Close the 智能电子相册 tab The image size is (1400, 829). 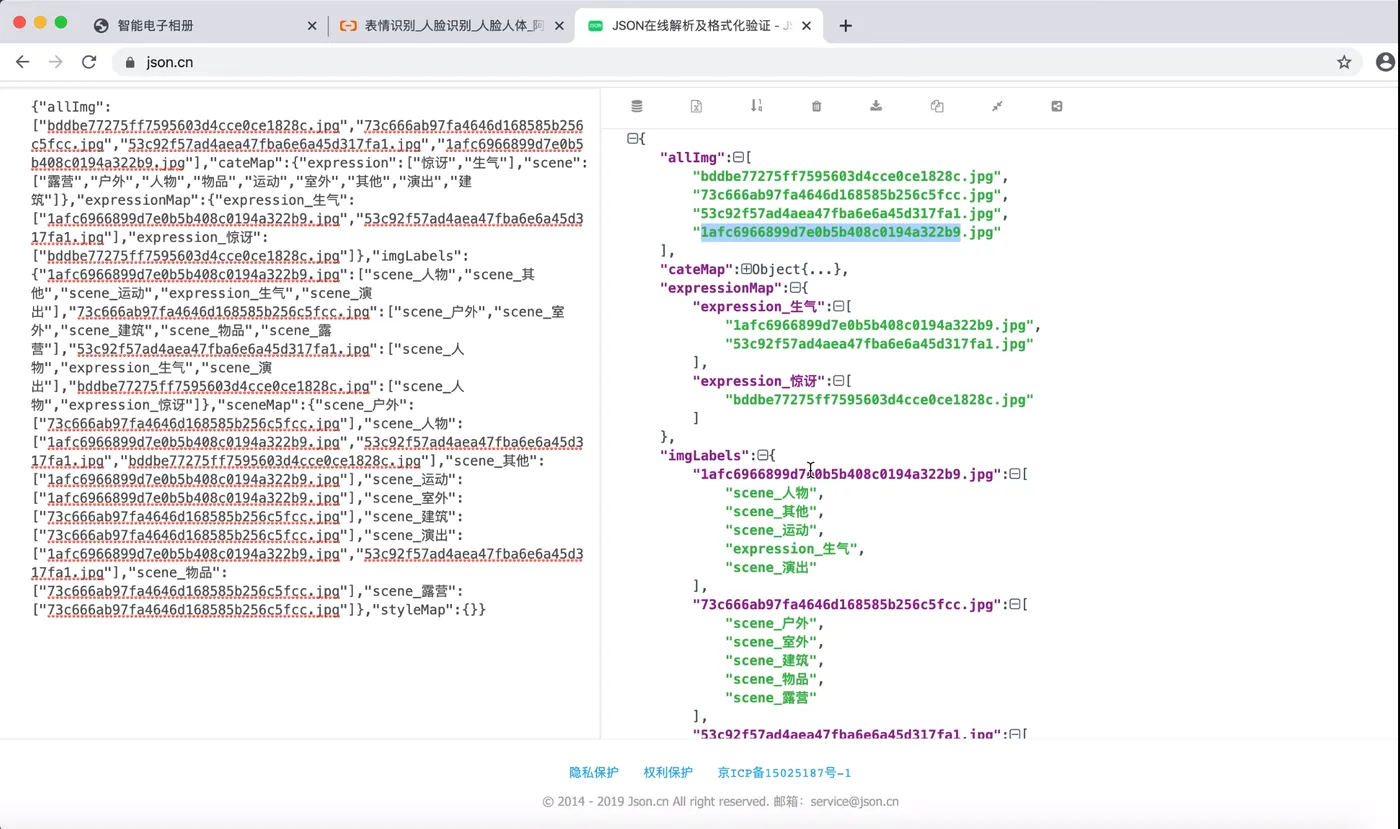[x=313, y=26]
